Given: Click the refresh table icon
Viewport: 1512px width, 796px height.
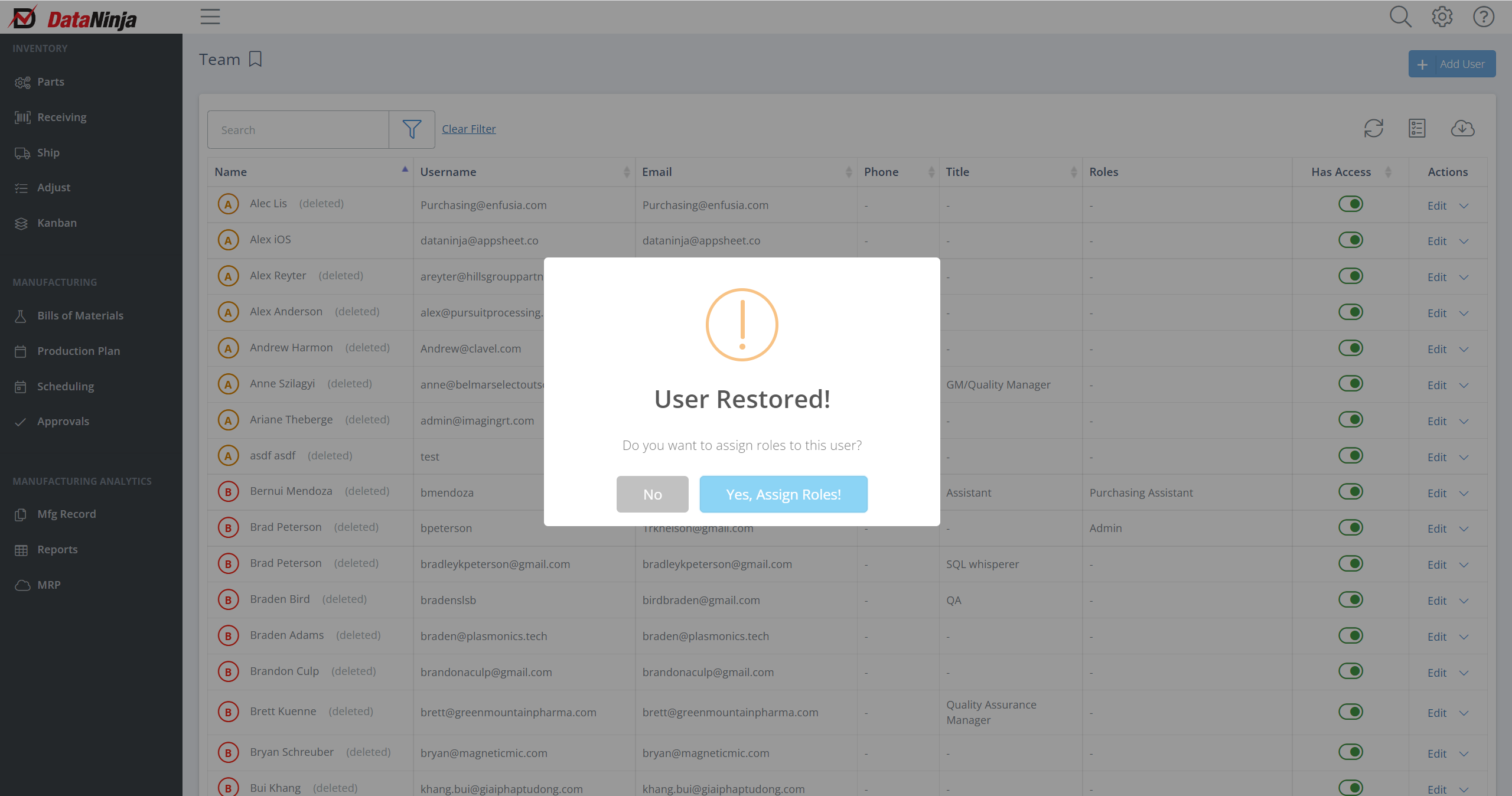Looking at the screenshot, I should click(1373, 128).
